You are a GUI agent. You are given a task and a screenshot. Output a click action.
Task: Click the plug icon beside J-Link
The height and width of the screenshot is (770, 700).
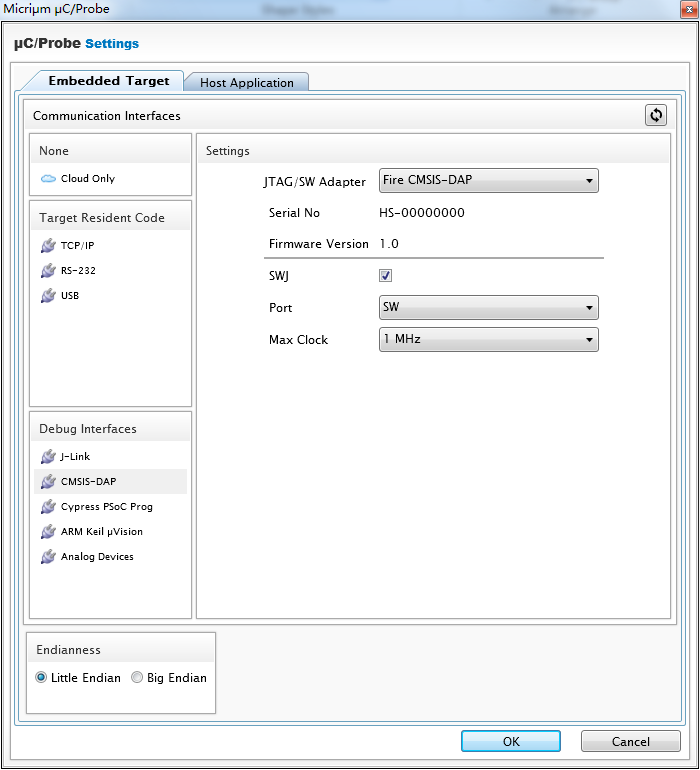[x=48, y=456]
